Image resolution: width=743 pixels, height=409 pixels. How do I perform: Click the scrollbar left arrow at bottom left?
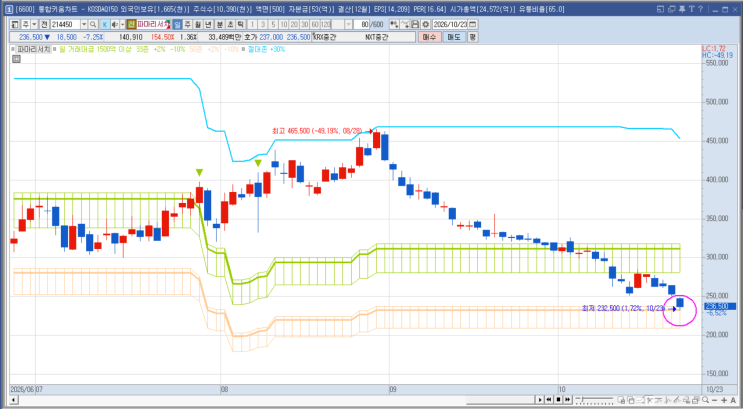[14, 400]
